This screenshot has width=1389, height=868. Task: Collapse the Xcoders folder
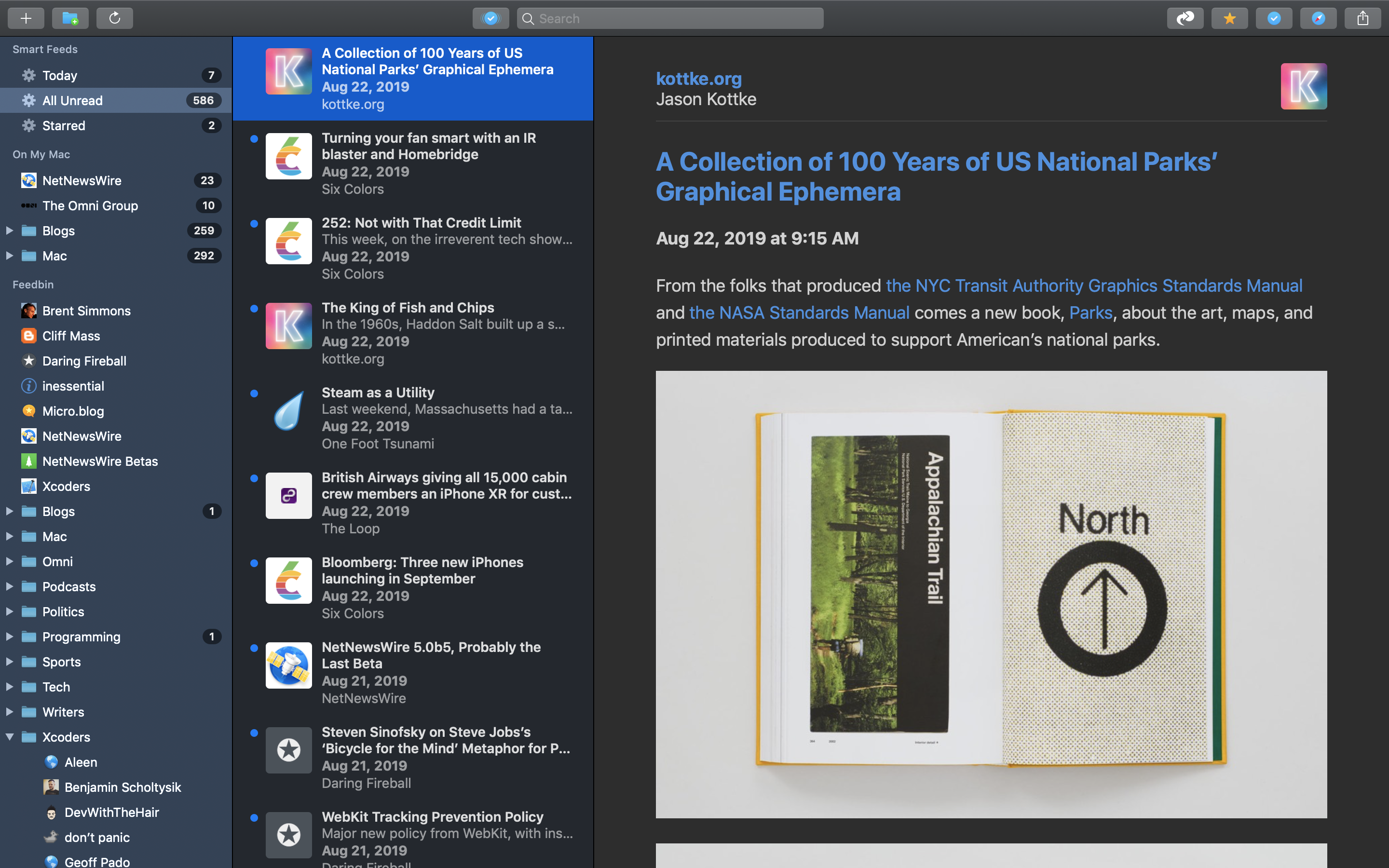[x=9, y=736]
